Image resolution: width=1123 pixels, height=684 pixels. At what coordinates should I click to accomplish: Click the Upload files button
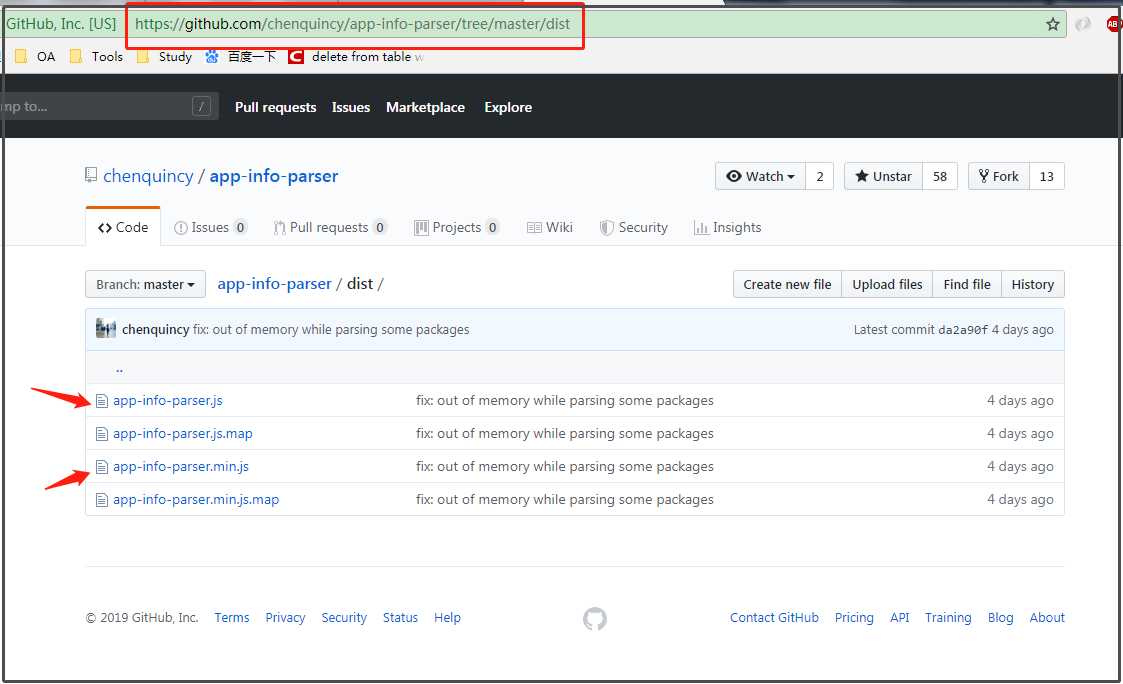click(x=887, y=284)
